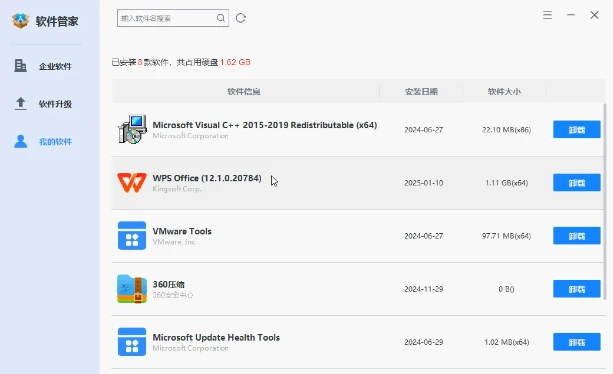The width and height of the screenshot is (613, 374).
Task: Sort by 安装日期 column header
Action: coord(421,91)
